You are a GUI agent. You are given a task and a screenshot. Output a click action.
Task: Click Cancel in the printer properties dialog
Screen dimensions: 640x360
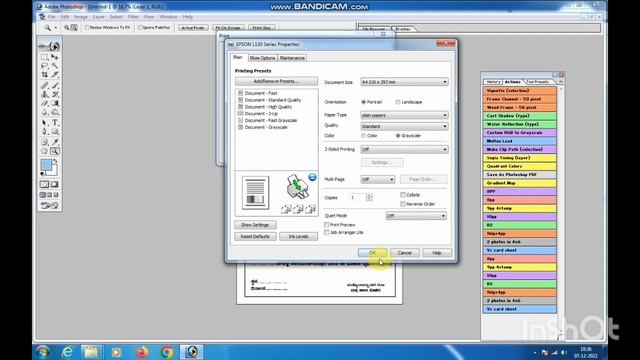click(404, 253)
